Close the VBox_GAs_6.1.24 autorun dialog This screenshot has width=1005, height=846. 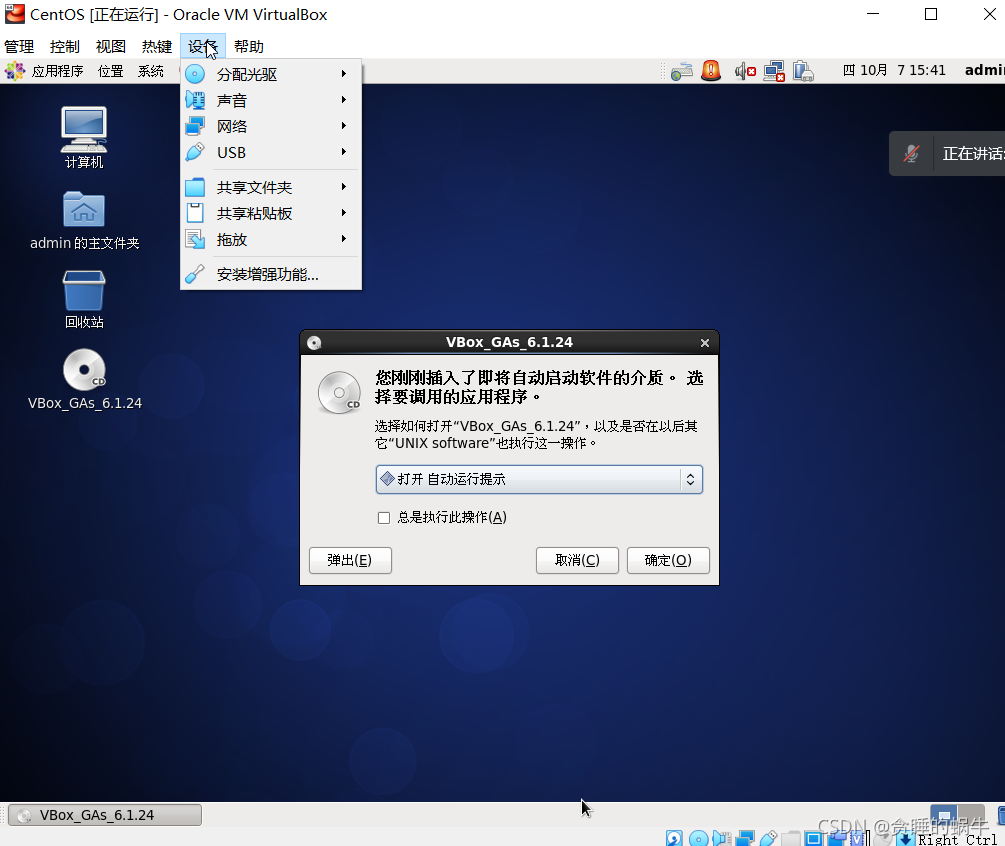point(705,343)
